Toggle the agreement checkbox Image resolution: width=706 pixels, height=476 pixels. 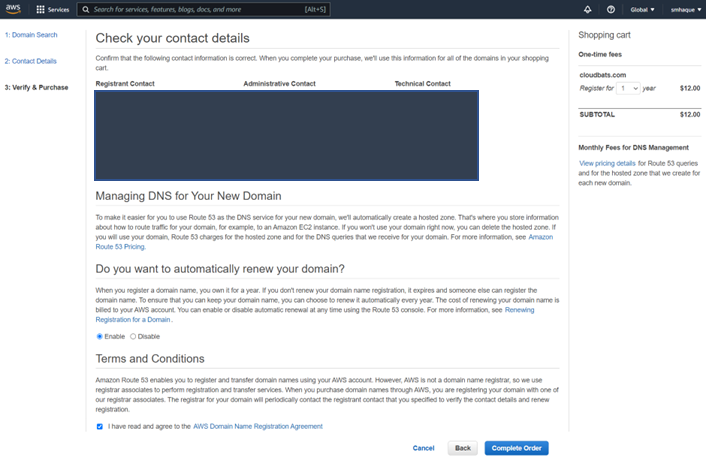(99, 426)
